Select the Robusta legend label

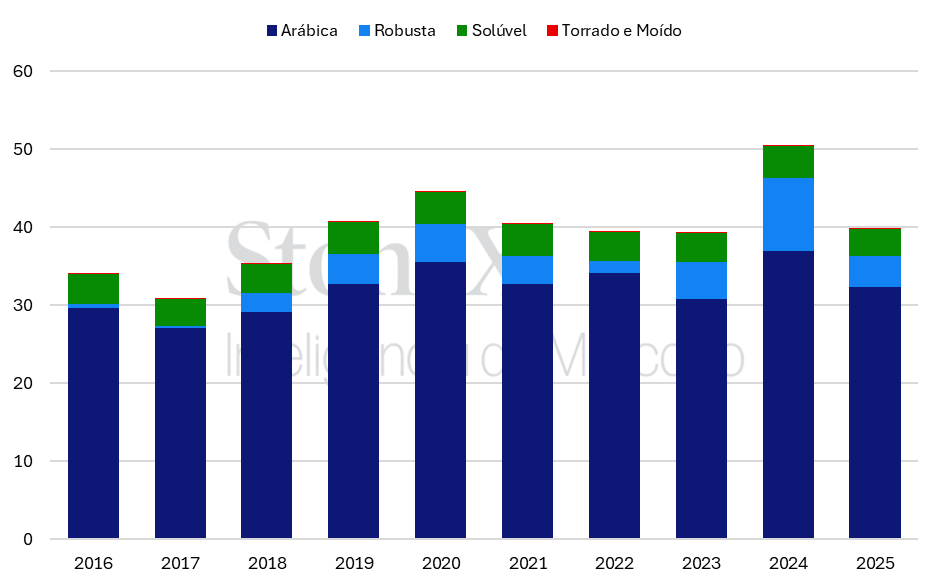click(x=405, y=31)
